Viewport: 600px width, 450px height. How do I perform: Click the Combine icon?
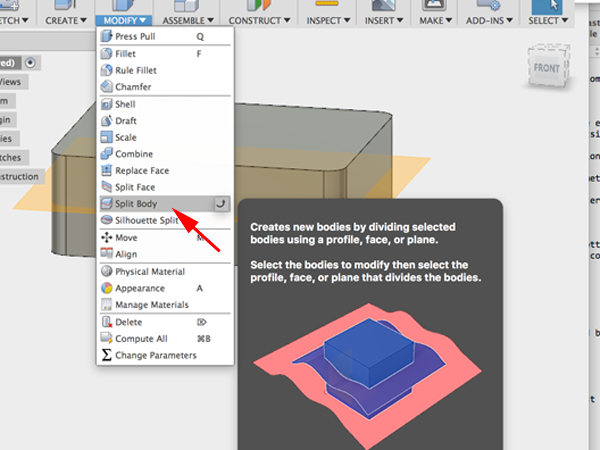tap(106, 154)
